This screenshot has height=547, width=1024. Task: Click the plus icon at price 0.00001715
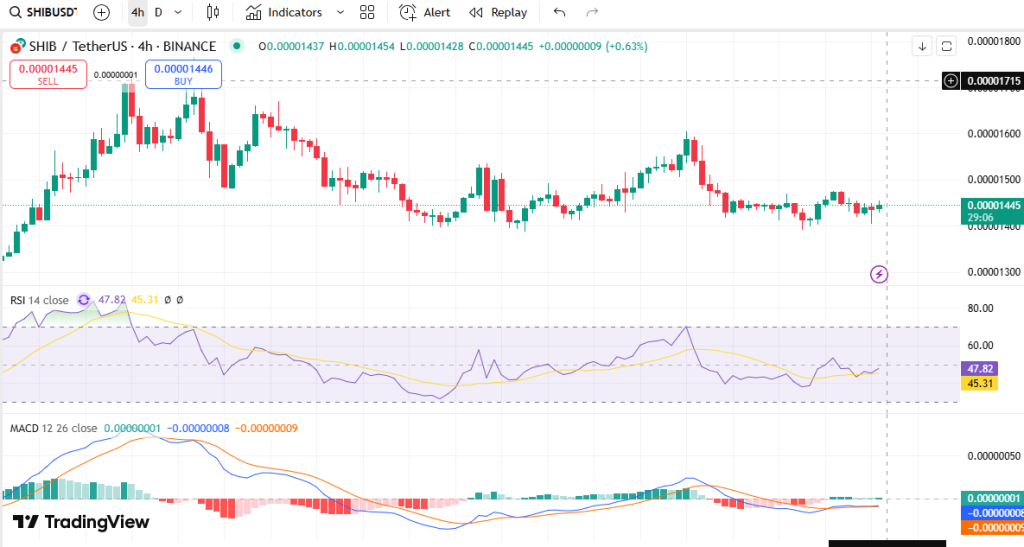951,80
